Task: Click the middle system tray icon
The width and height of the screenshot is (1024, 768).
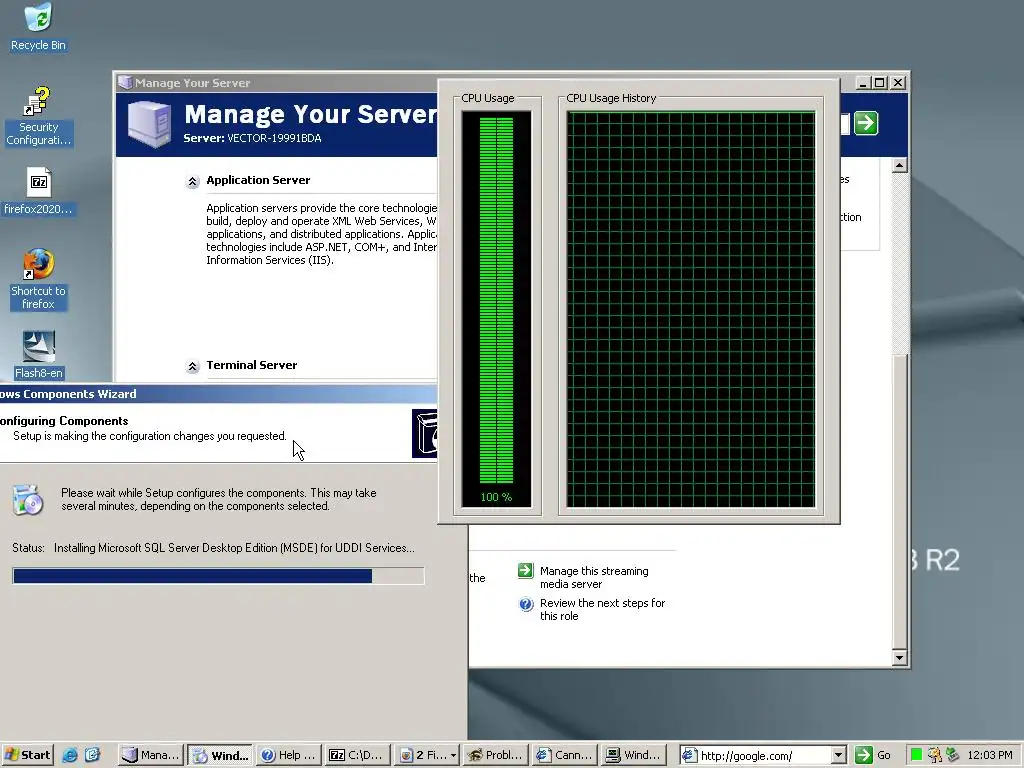Action: [935, 755]
